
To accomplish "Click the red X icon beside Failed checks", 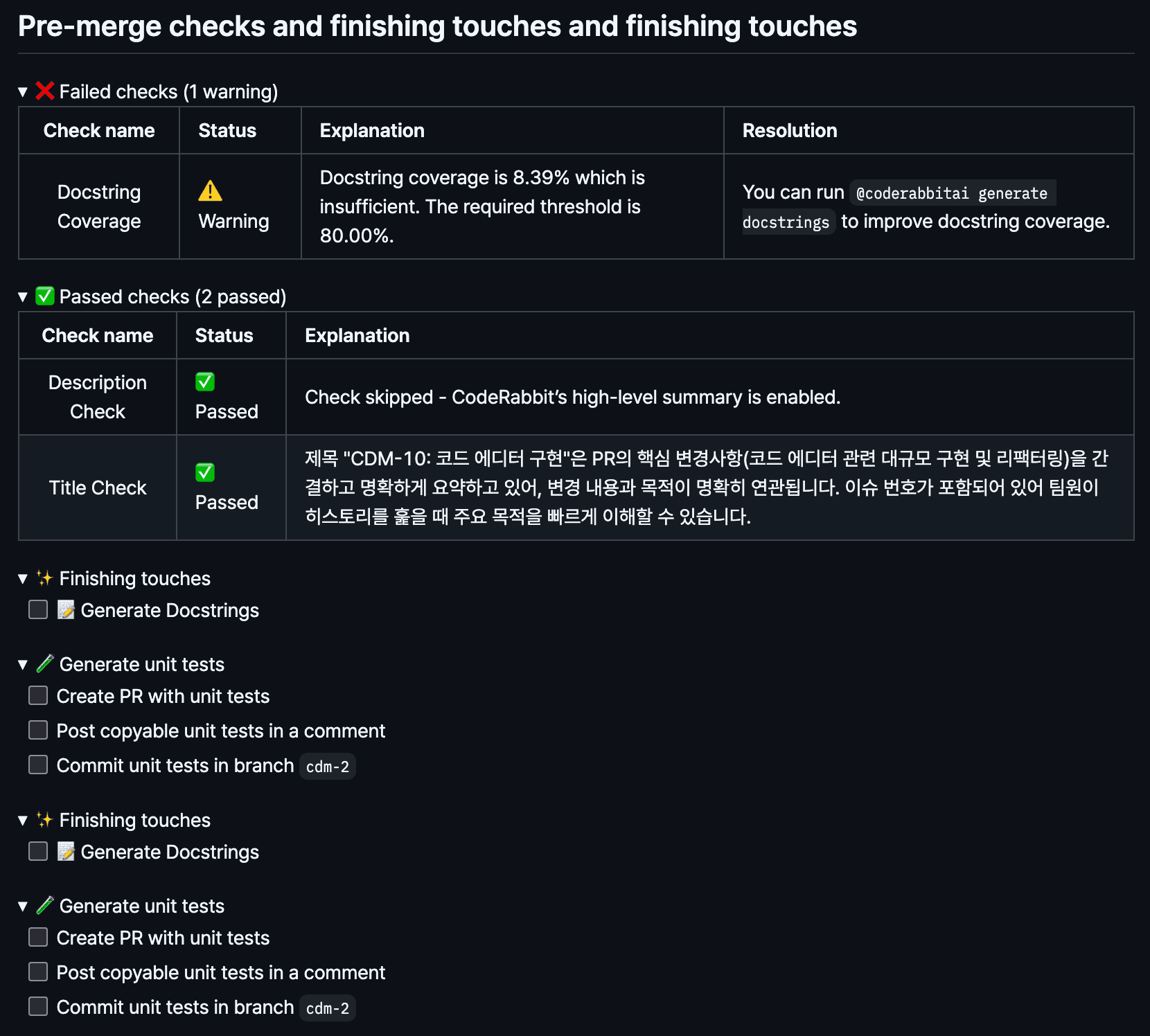I will coord(44,91).
